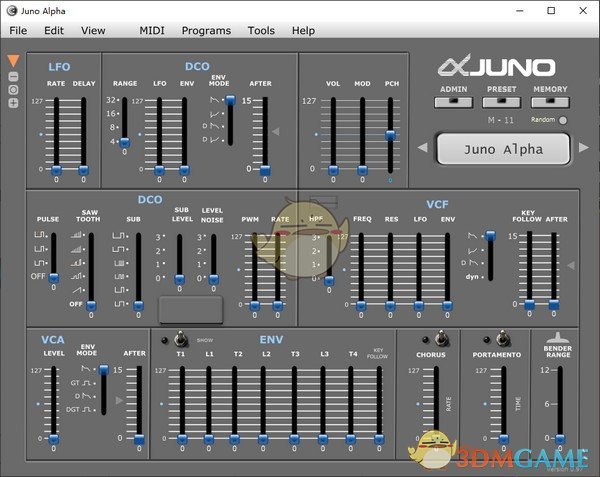Expand the VCF panel side arrow
Viewport: 600px width, 477px height.
[x=569, y=265]
